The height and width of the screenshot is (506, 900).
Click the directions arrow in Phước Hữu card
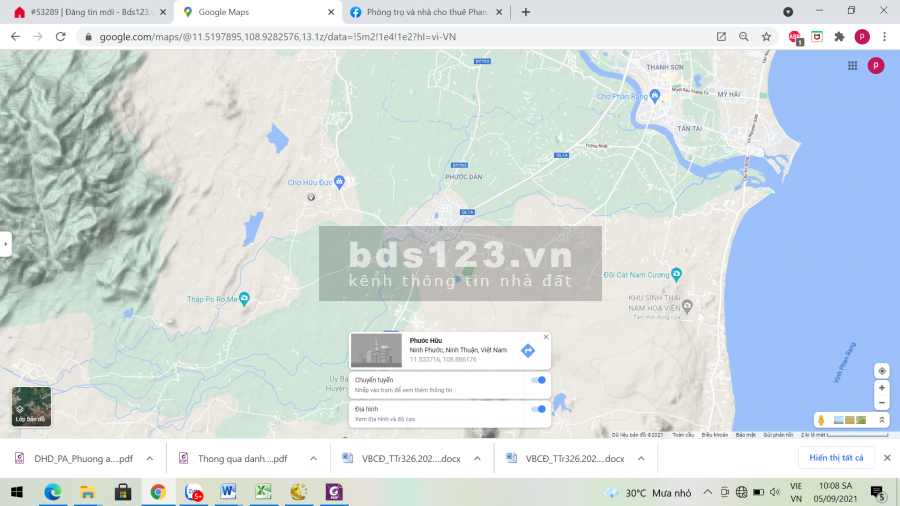tap(528, 351)
